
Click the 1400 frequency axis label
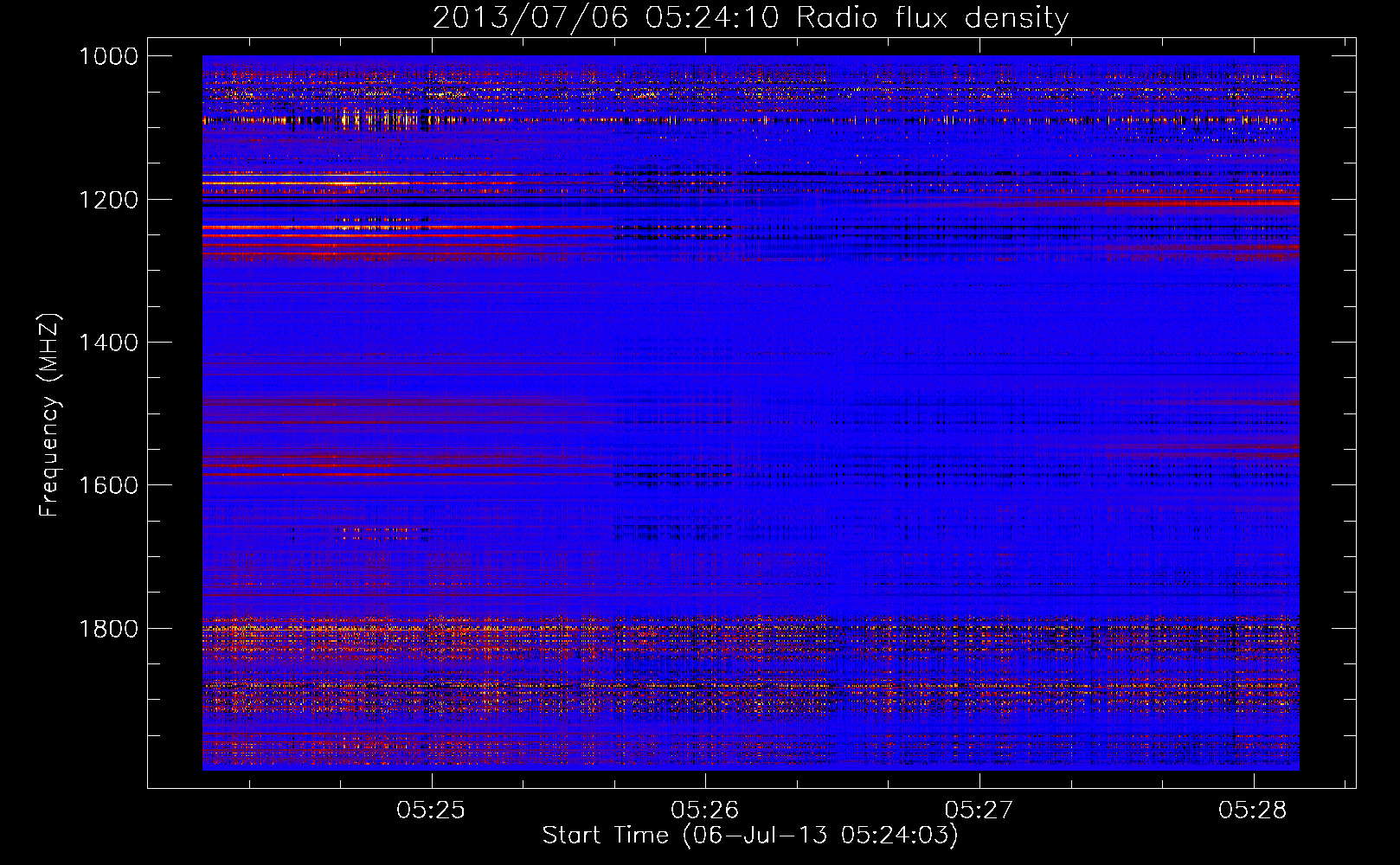(108, 343)
